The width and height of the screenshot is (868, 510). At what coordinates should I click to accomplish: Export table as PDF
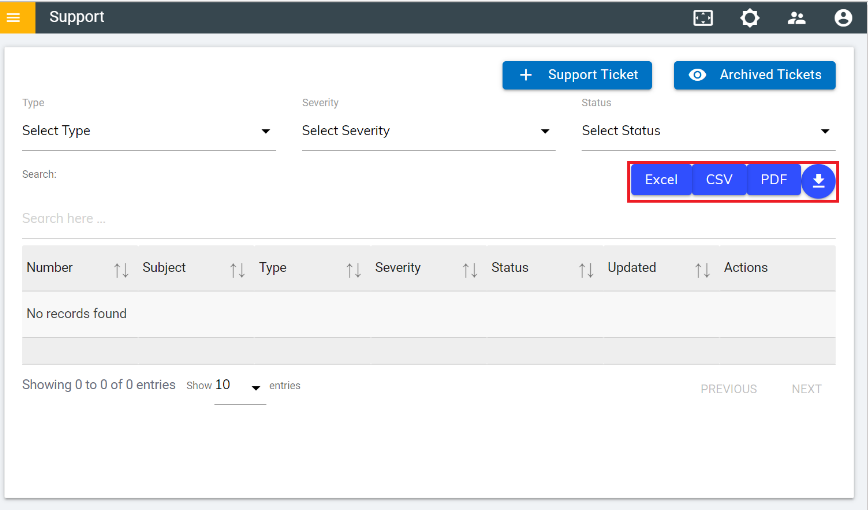coord(774,180)
